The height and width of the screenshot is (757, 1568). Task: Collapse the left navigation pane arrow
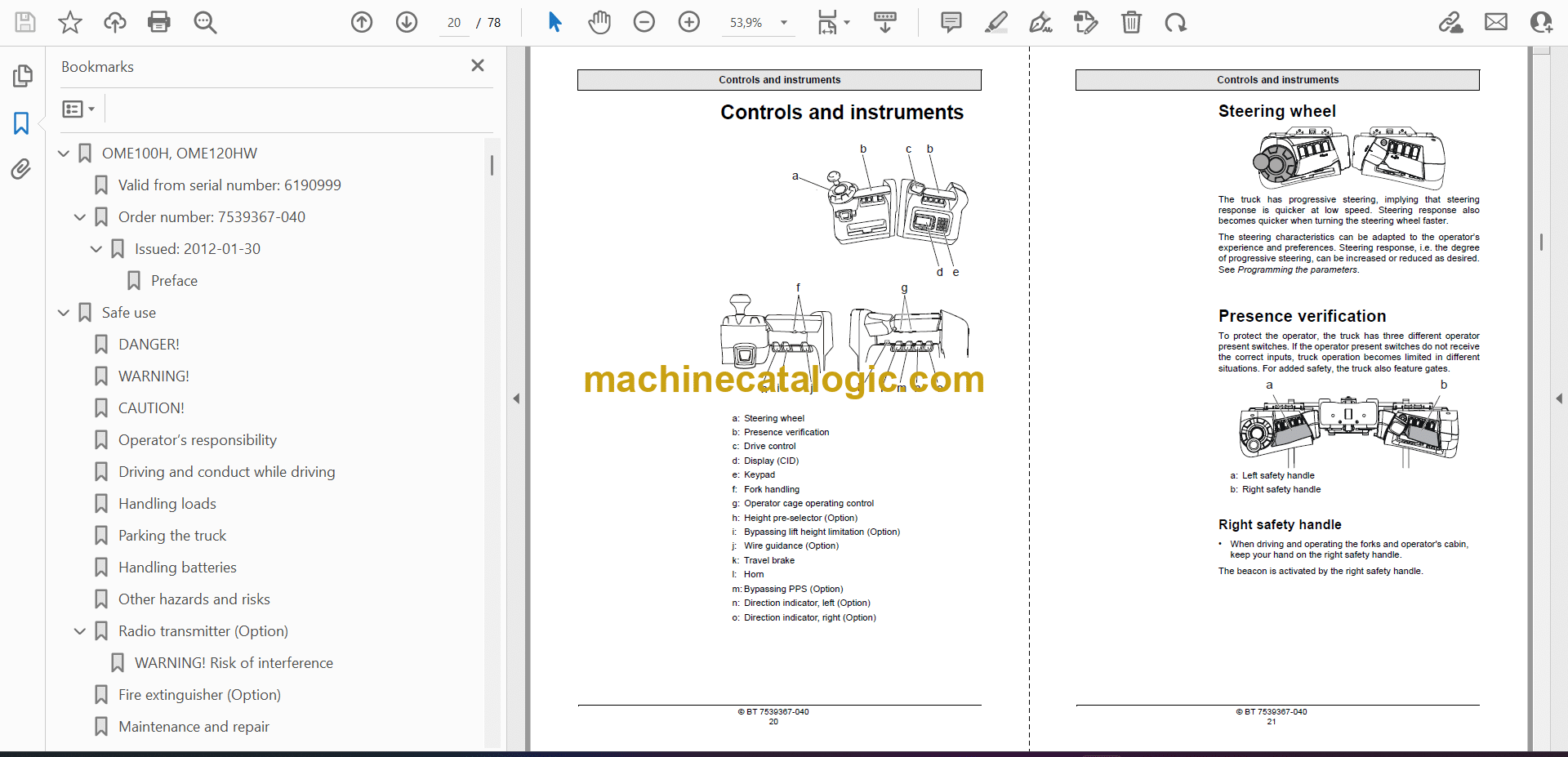[516, 399]
